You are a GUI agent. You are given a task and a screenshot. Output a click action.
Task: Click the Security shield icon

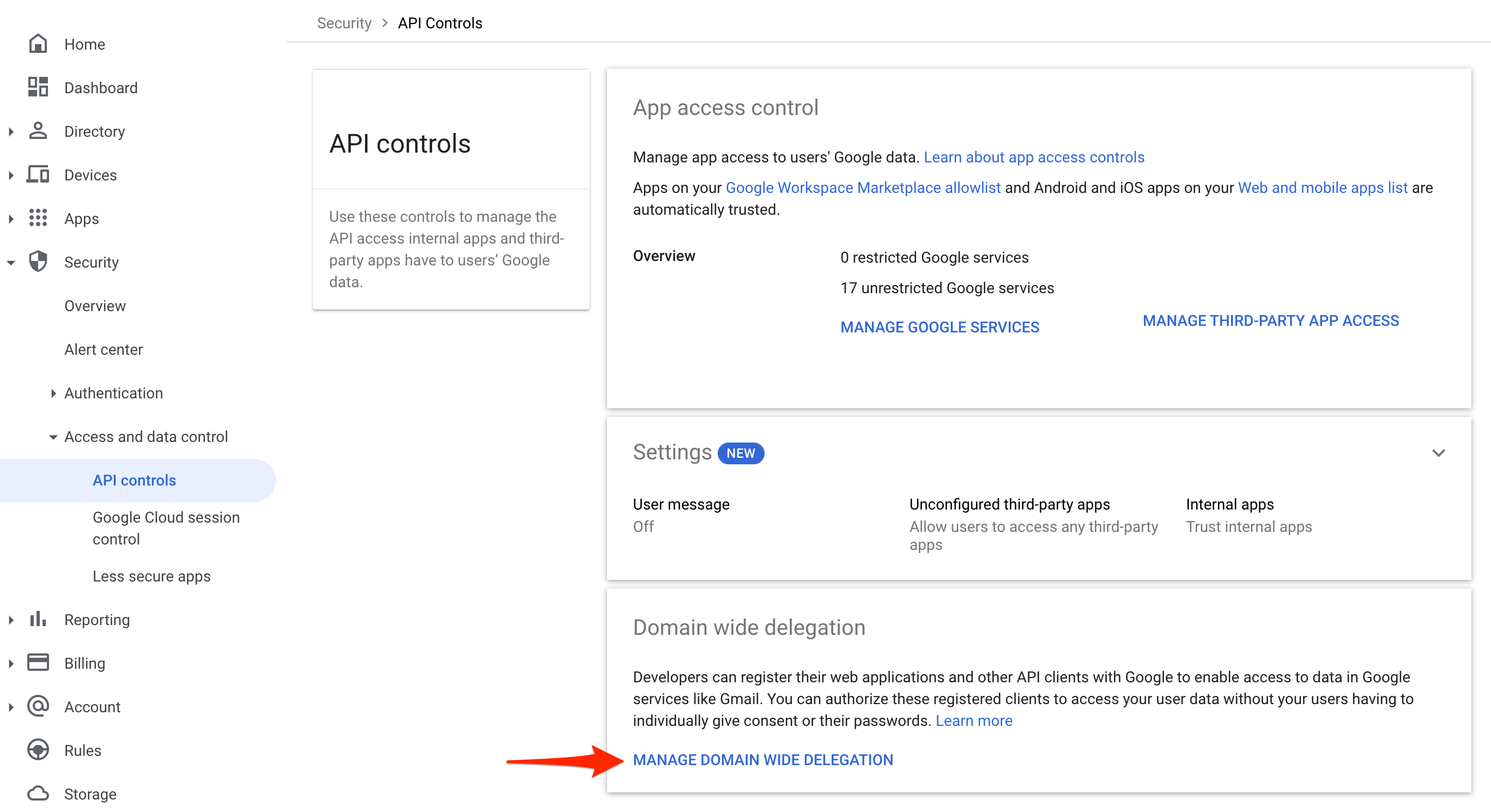(x=38, y=262)
